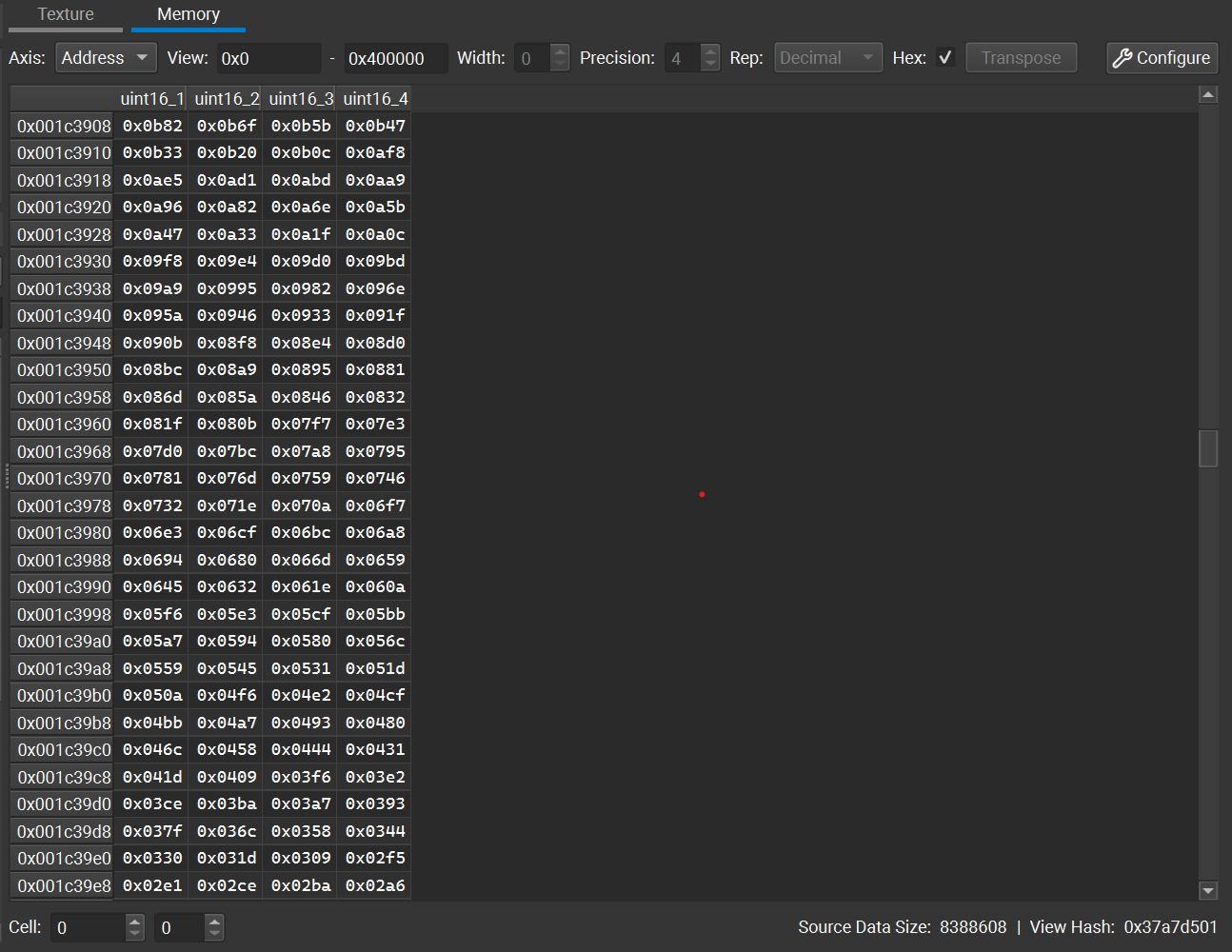Click the scrollbar down arrow
1232x952 pixels.
tap(1207, 891)
